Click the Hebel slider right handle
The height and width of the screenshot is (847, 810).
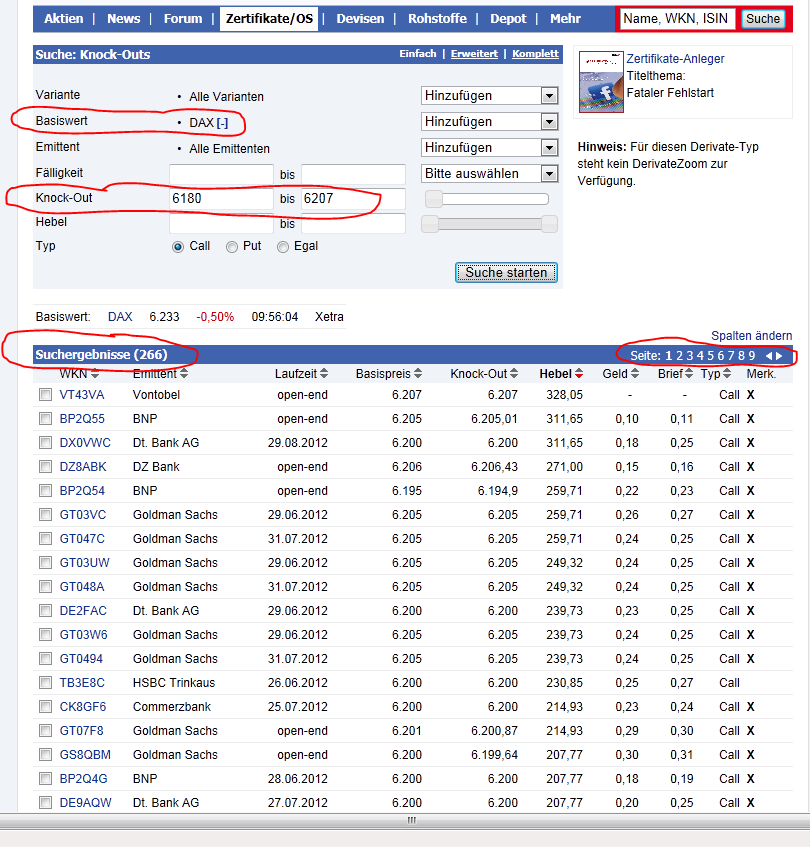pos(549,224)
